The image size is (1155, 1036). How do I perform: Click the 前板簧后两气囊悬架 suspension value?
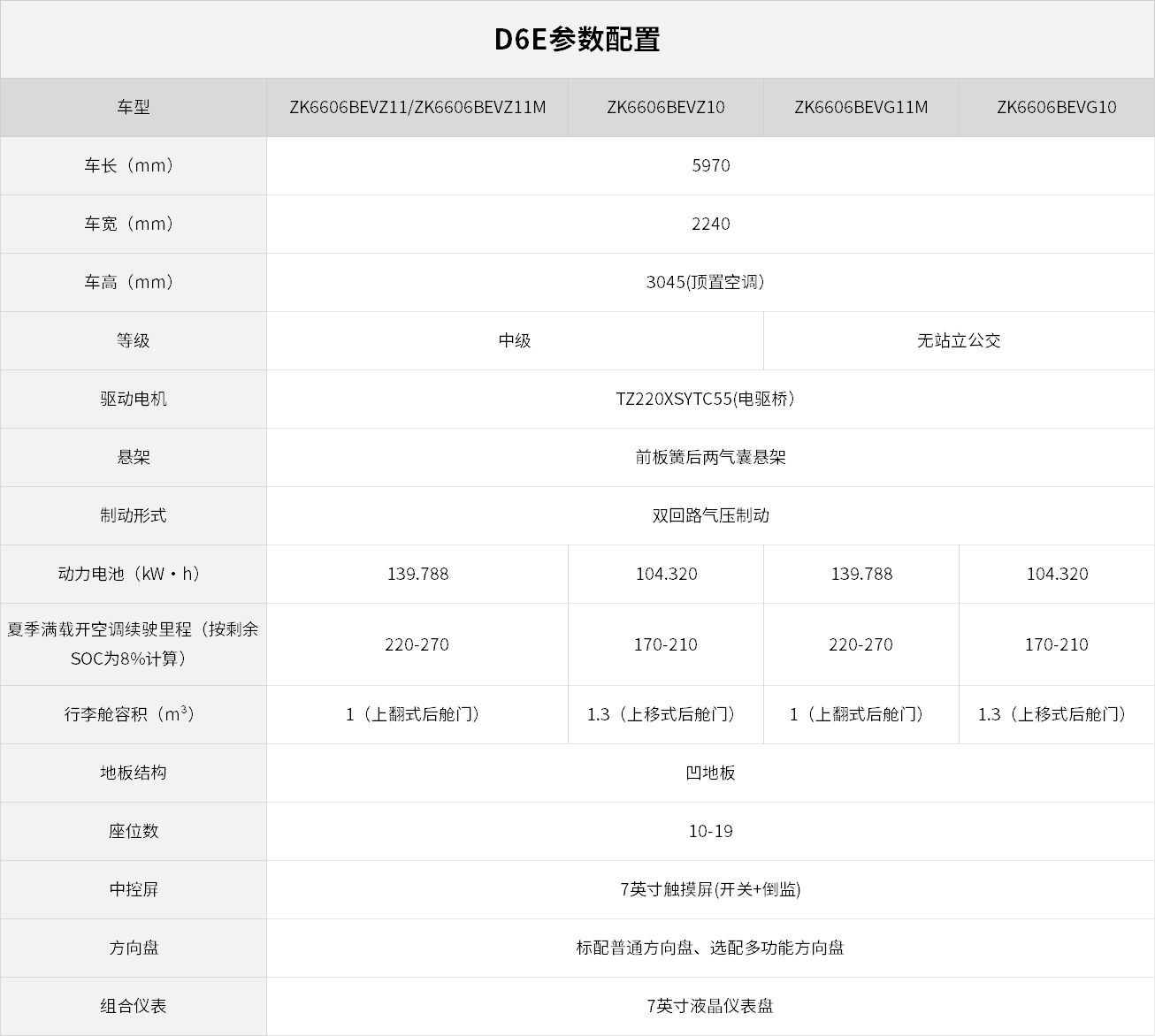tap(710, 457)
